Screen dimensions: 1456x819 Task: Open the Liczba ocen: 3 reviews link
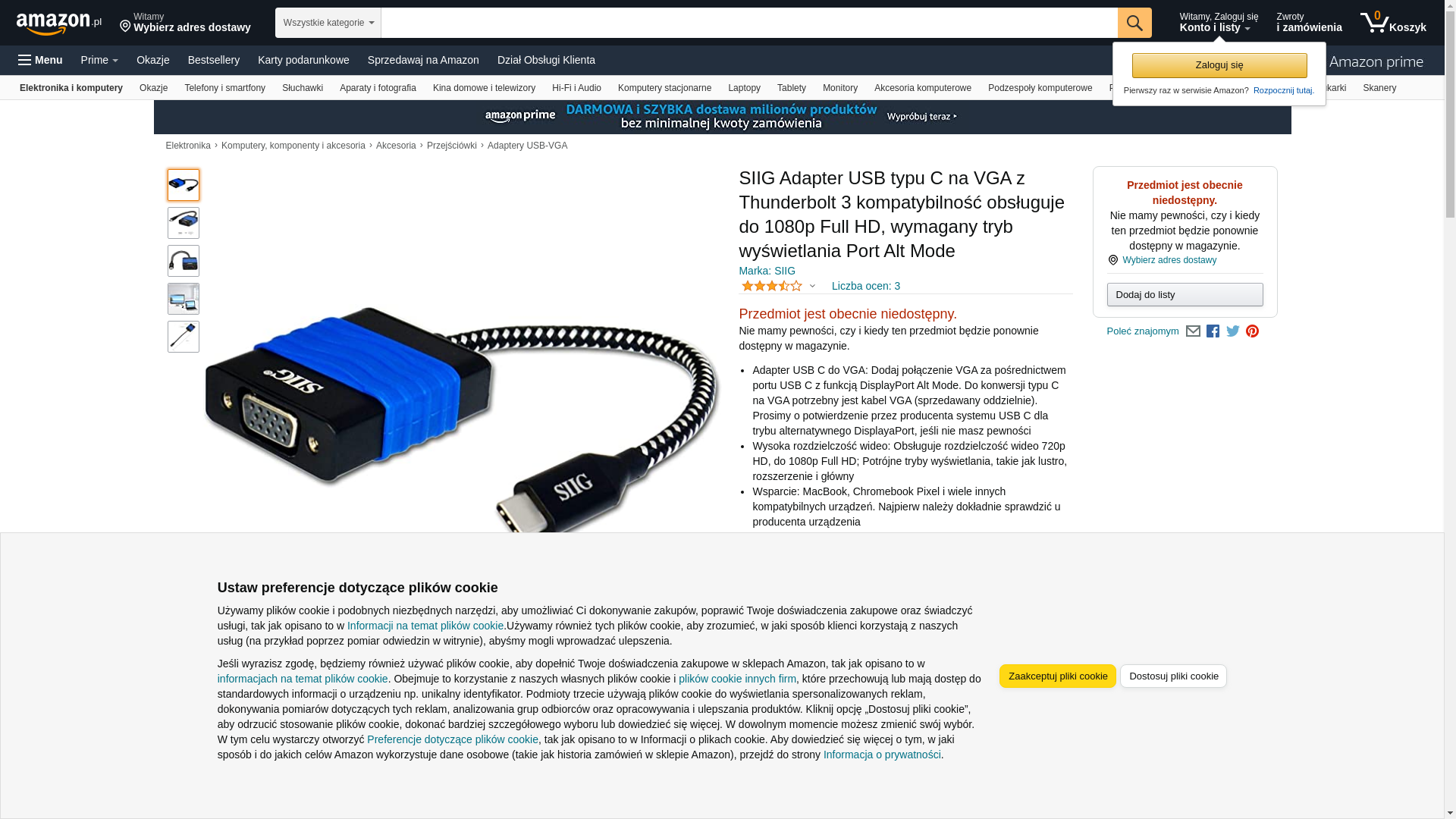point(866,286)
